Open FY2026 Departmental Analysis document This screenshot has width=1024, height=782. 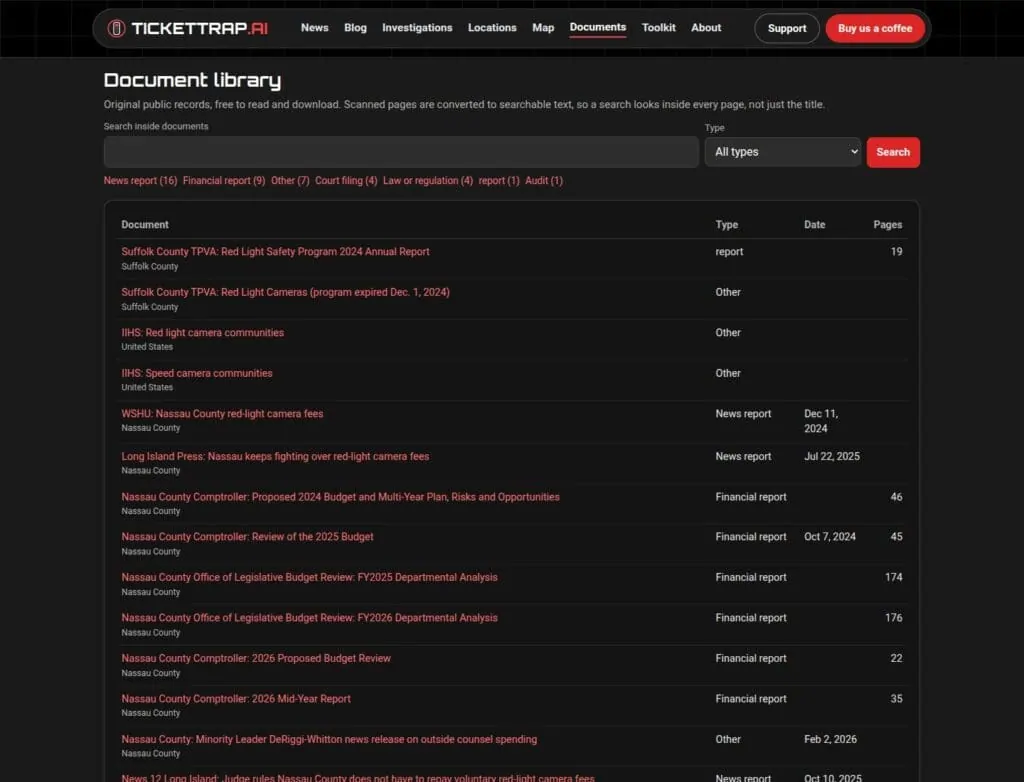[310, 617]
